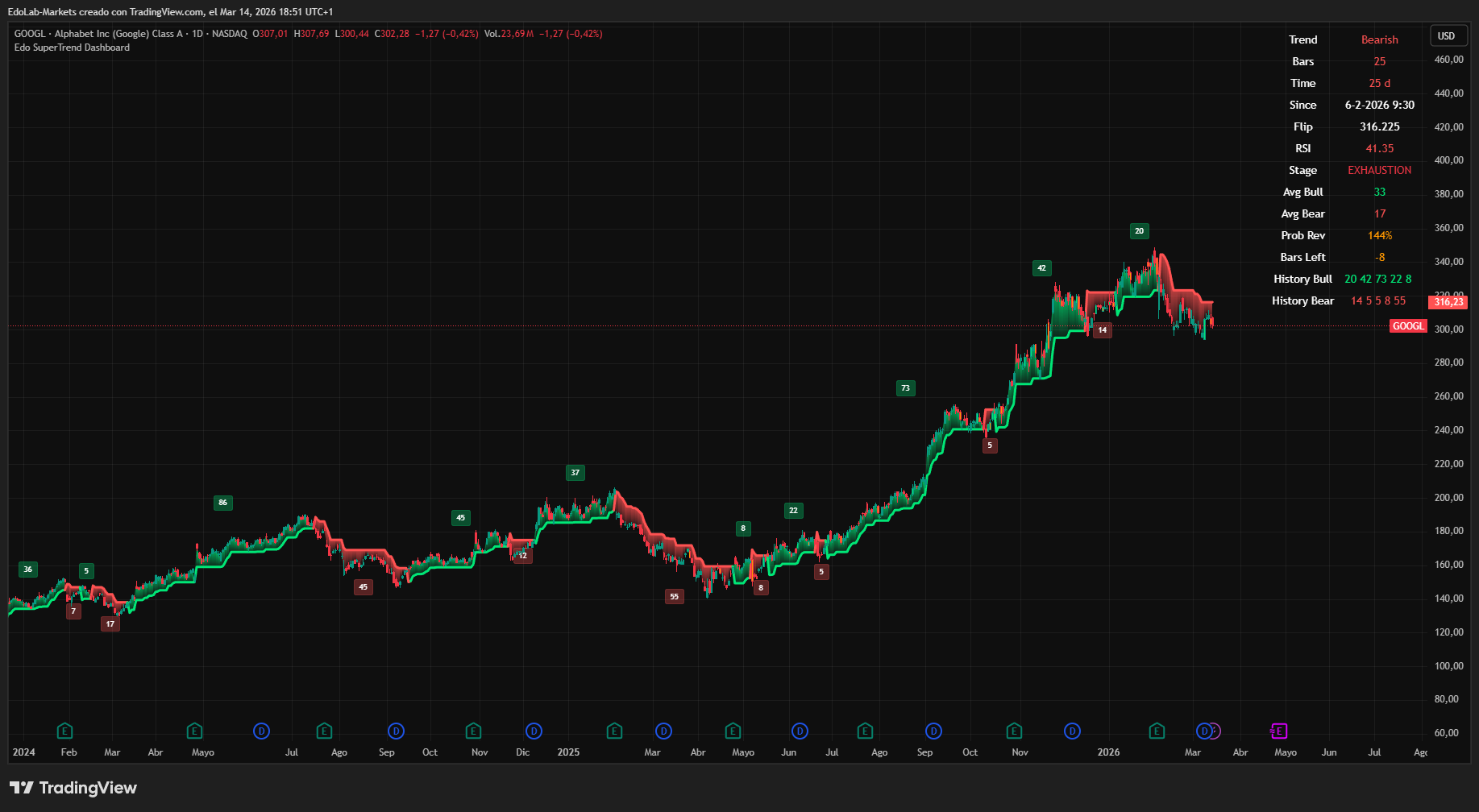Viewport: 1479px width, 812px height.
Task: Click the earnings marker near Mayo 2024
Action: pyautogui.click(x=194, y=731)
